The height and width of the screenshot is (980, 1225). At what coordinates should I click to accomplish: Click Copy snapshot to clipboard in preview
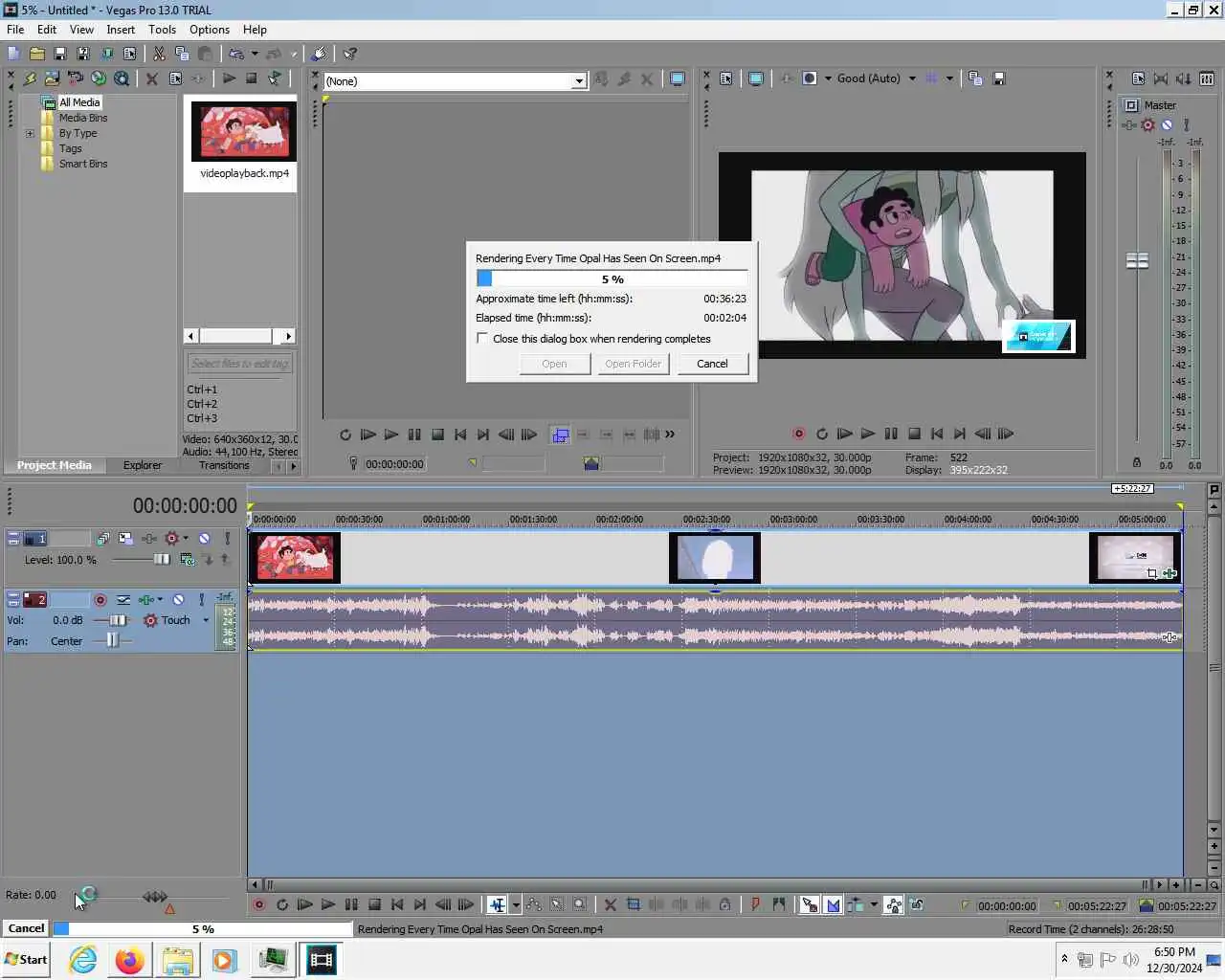click(975, 78)
